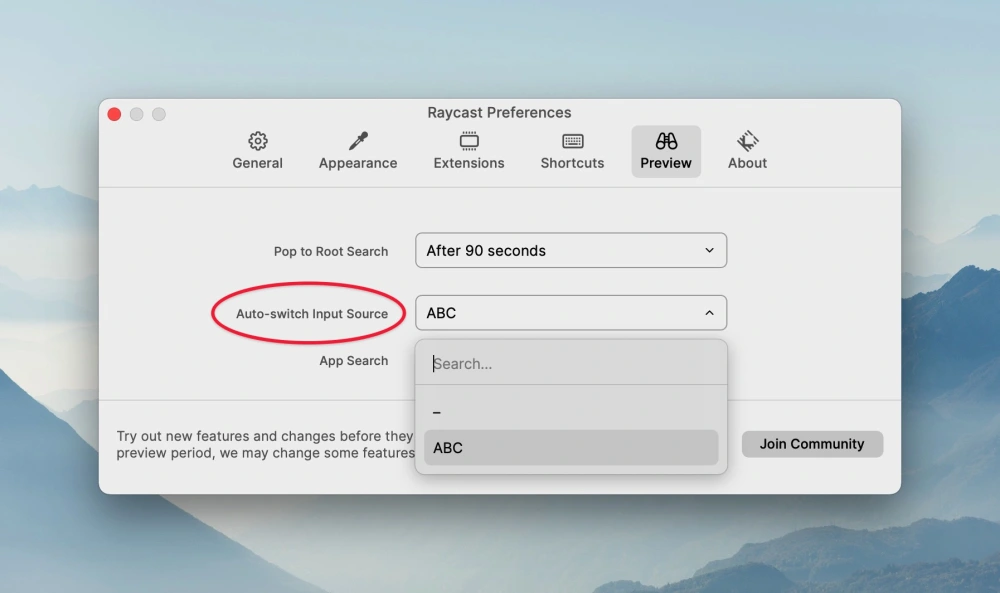
Task: Select the Preview tab label
Action: pyautogui.click(x=666, y=163)
